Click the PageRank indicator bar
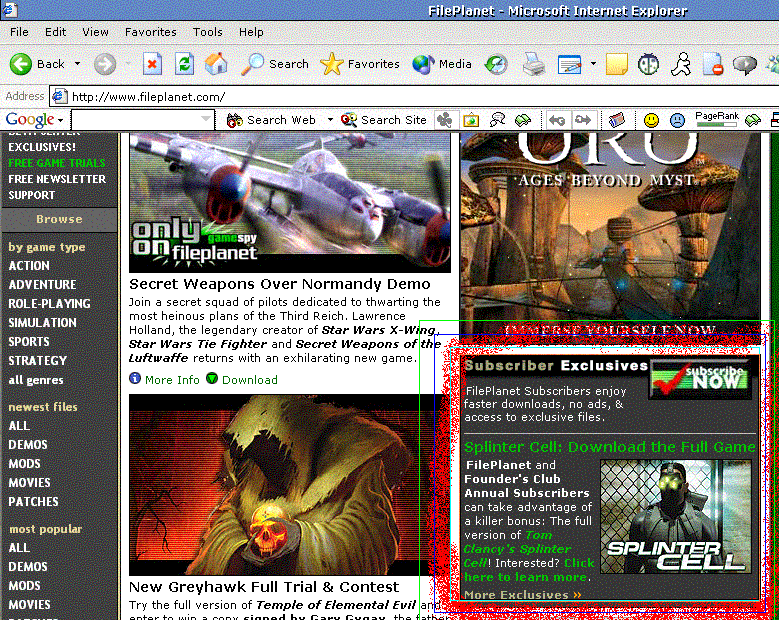Viewport: 779px width, 620px height. (x=716, y=119)
